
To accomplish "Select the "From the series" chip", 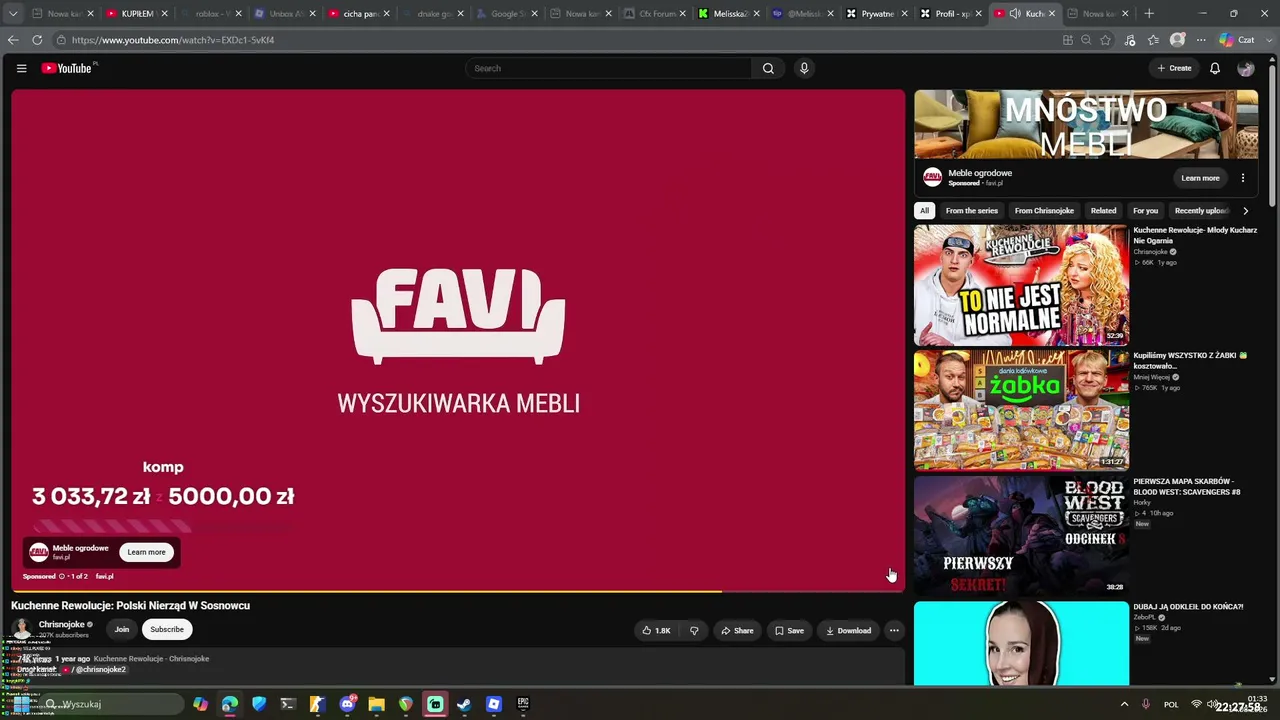I will pyautogui.click(x=972, y=211).
